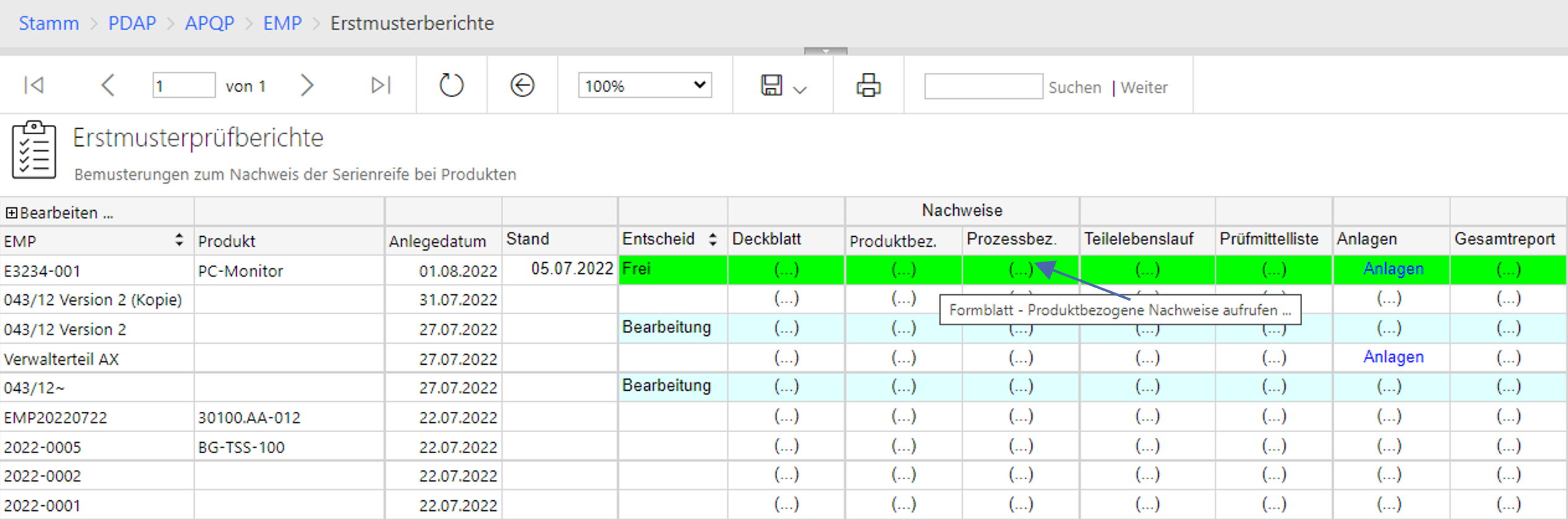Click the 2022-0001 entry

click(42, 506)
